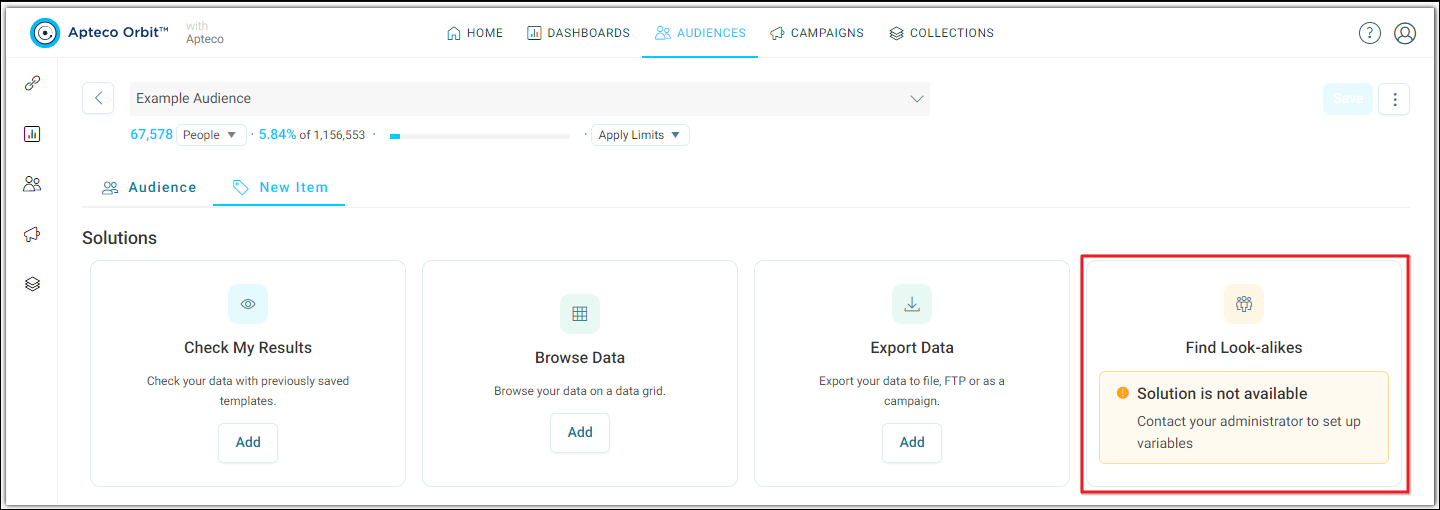Viewport: 1440px width, 510px height.
Task: Open dashboards chart icon in left sidebar
Action: (x=32, y=134)
